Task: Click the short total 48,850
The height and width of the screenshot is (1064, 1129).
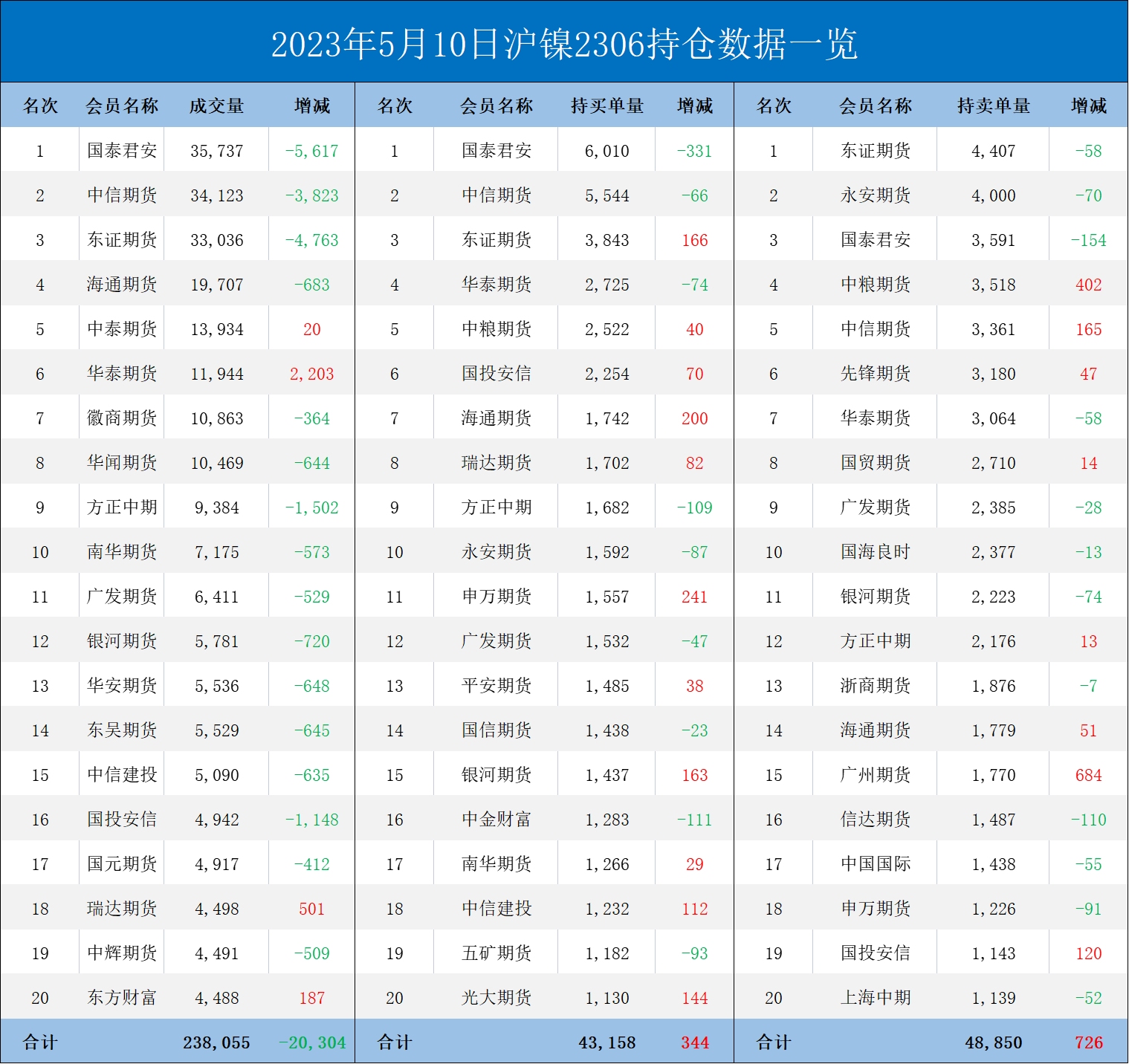Action: point(993,1042)
